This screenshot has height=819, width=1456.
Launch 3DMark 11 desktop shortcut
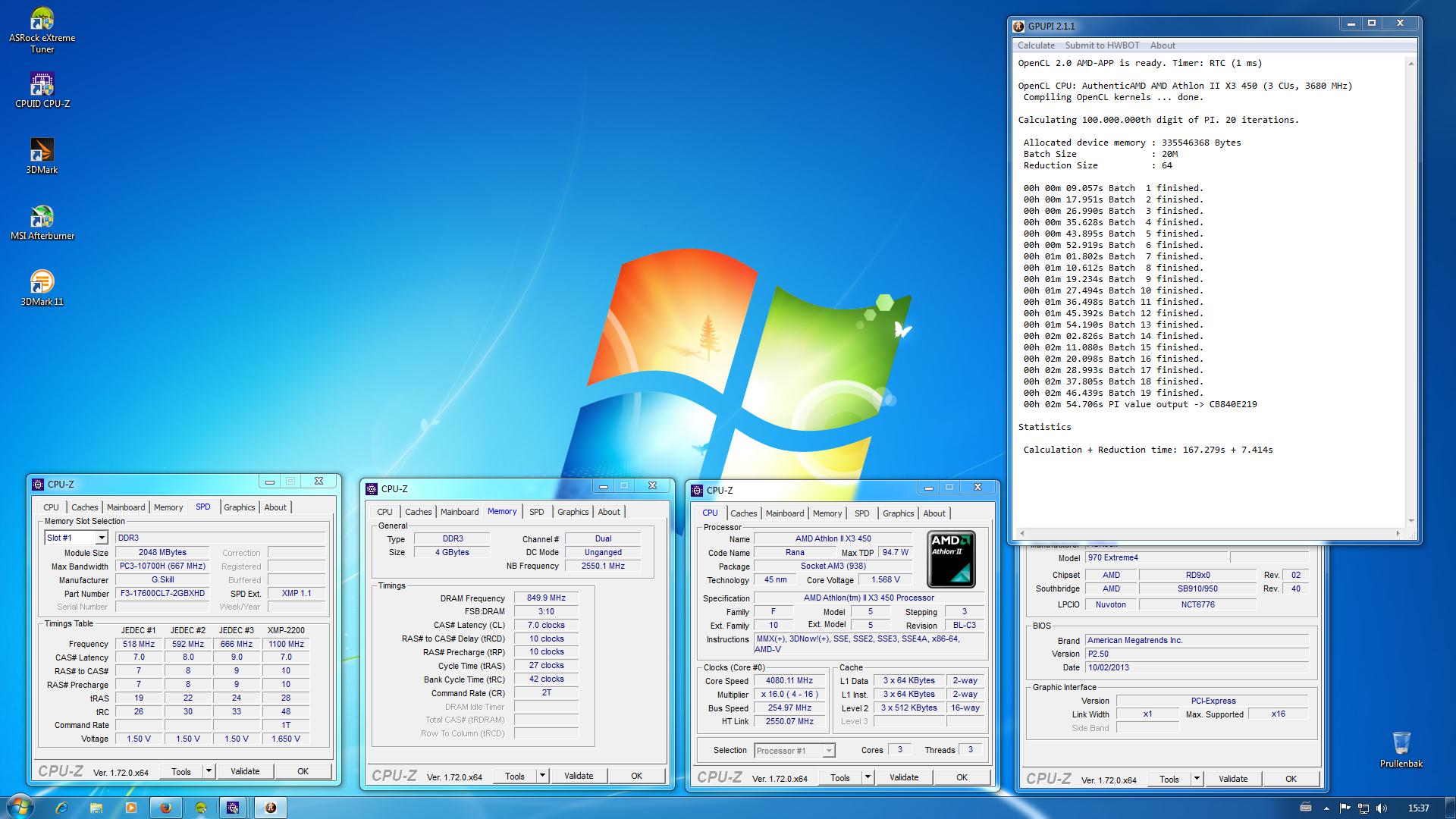[42, 288]
